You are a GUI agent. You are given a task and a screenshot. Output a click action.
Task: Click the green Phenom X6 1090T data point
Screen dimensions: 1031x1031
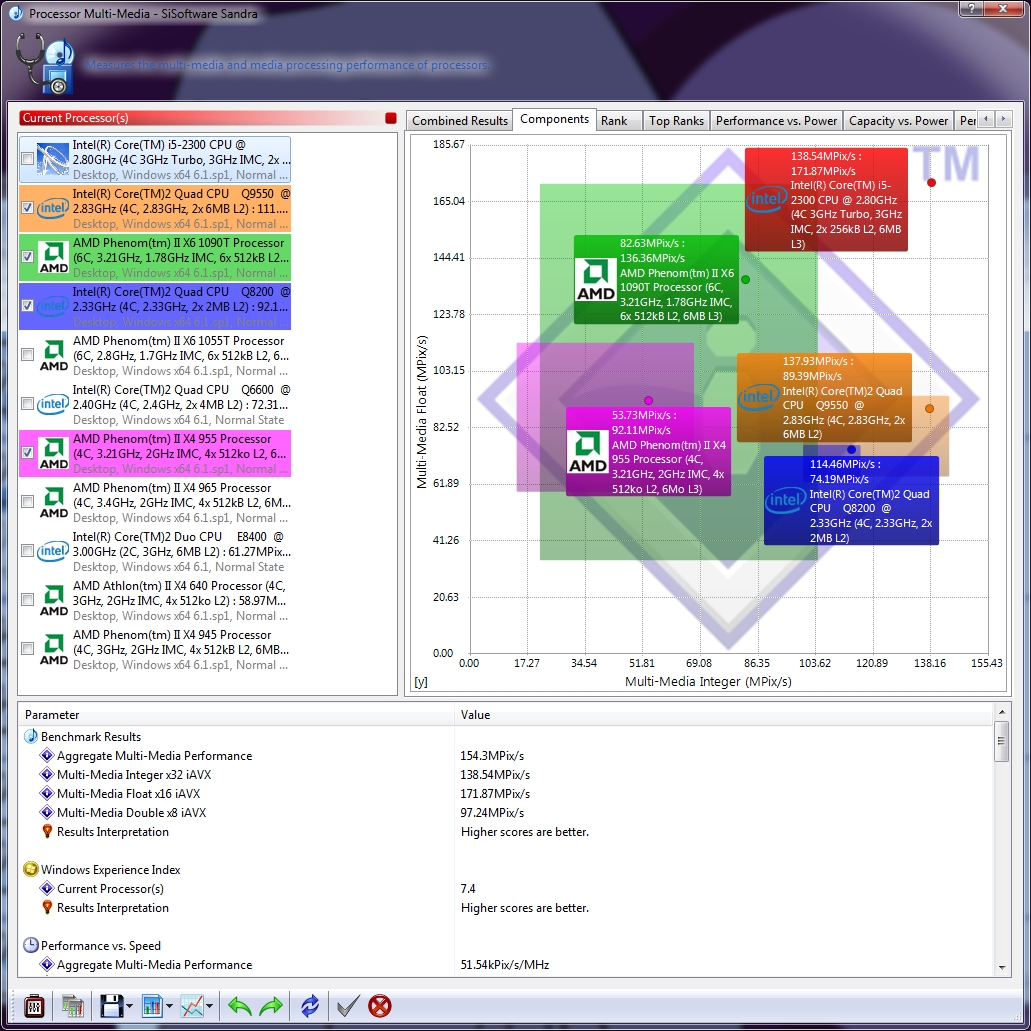[x=746, y=279]
